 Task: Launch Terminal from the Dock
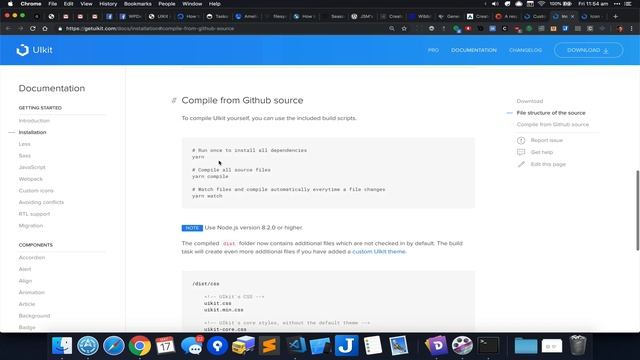click(x=489, y=345)
